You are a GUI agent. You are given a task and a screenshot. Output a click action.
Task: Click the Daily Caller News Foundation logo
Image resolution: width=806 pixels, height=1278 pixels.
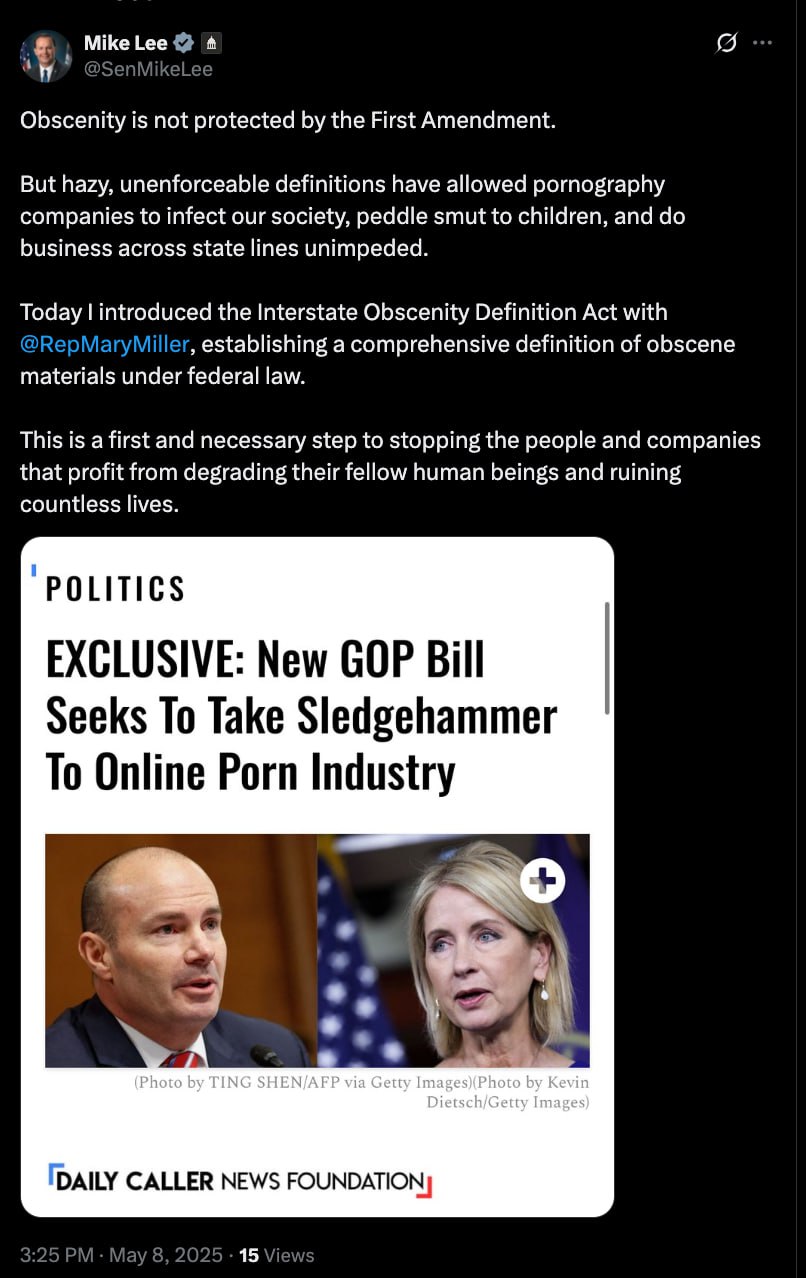click(240, 1181)
